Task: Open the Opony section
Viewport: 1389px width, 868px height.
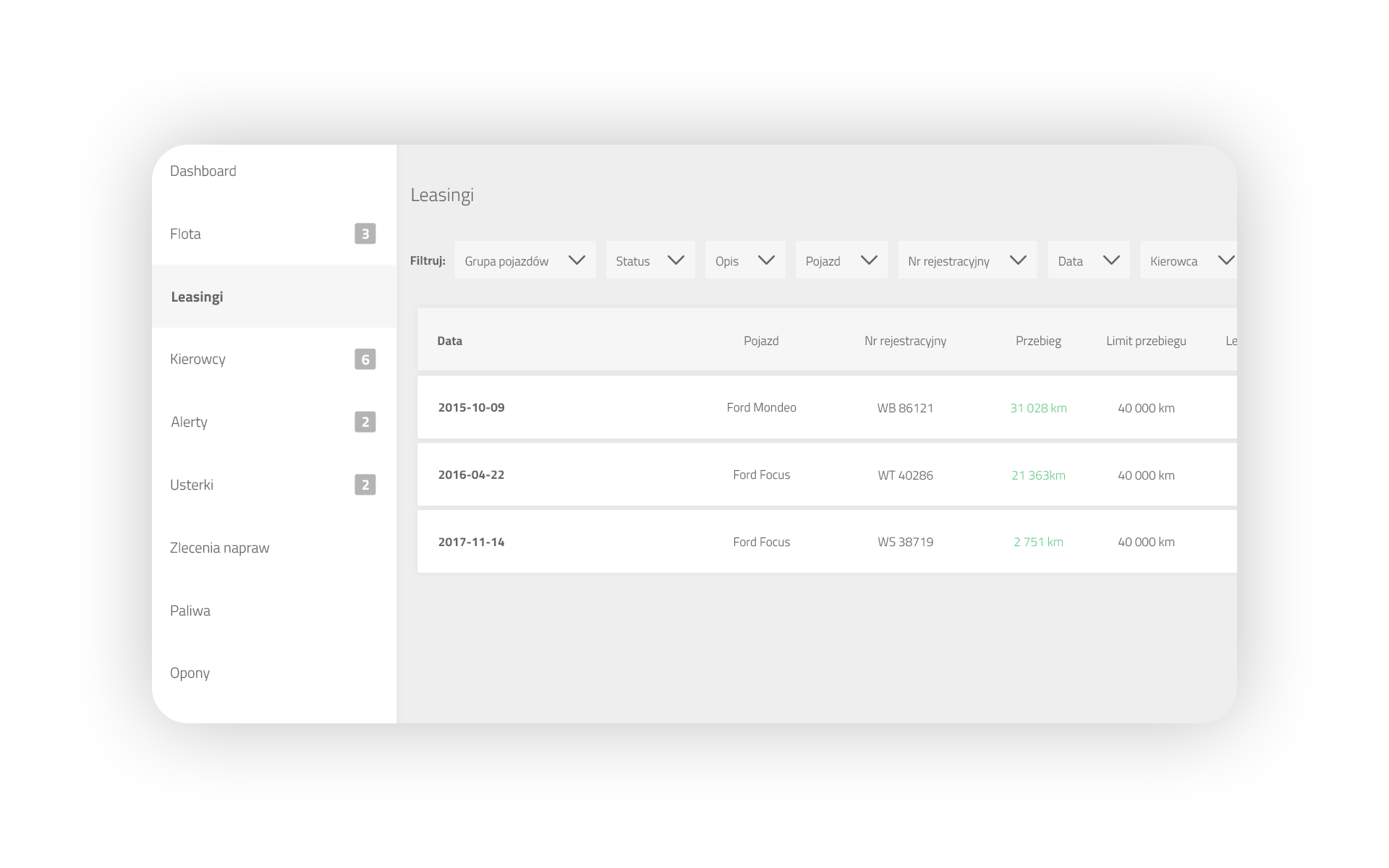Action: pyautogui.click(x=190, y=673)
